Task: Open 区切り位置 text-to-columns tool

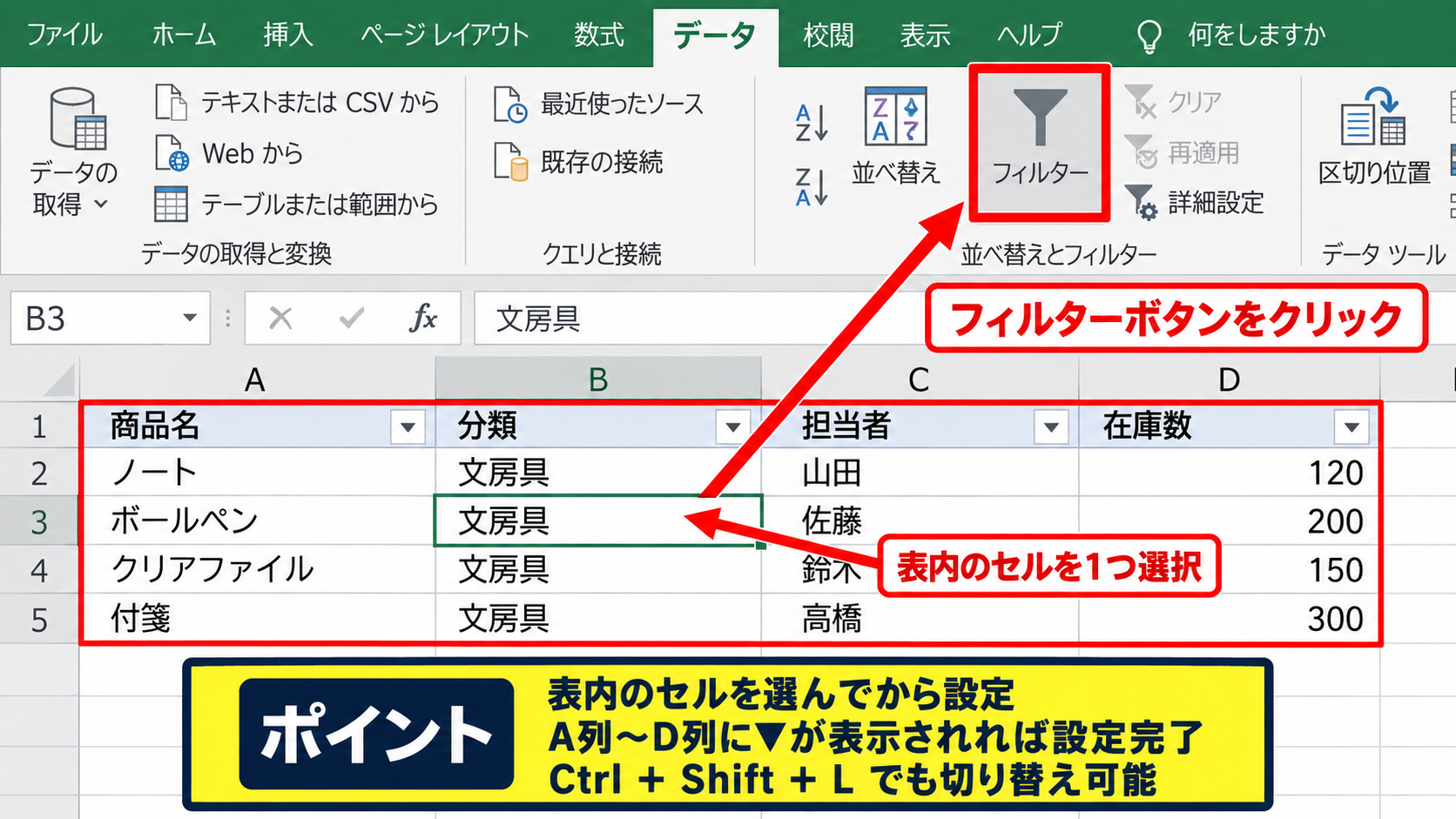Action: pos(1374,138)
